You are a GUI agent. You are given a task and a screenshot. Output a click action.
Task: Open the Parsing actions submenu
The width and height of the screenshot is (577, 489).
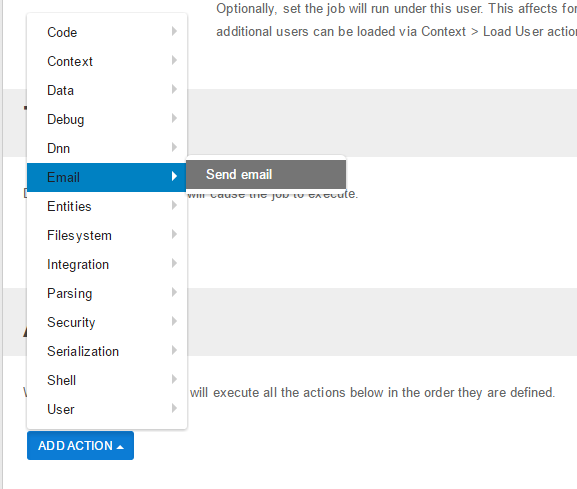point(107,293)
